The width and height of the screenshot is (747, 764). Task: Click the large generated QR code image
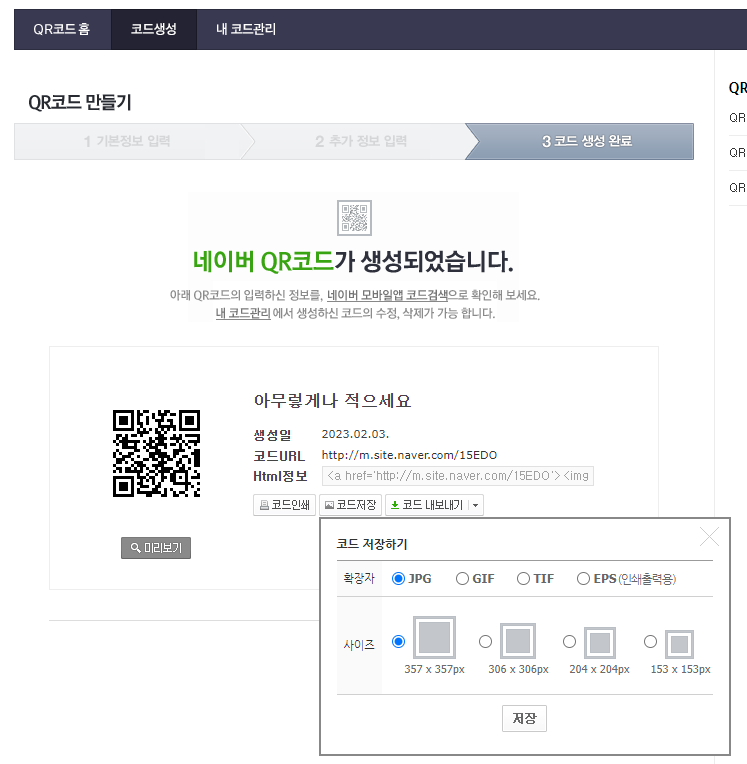click(156, 454)
